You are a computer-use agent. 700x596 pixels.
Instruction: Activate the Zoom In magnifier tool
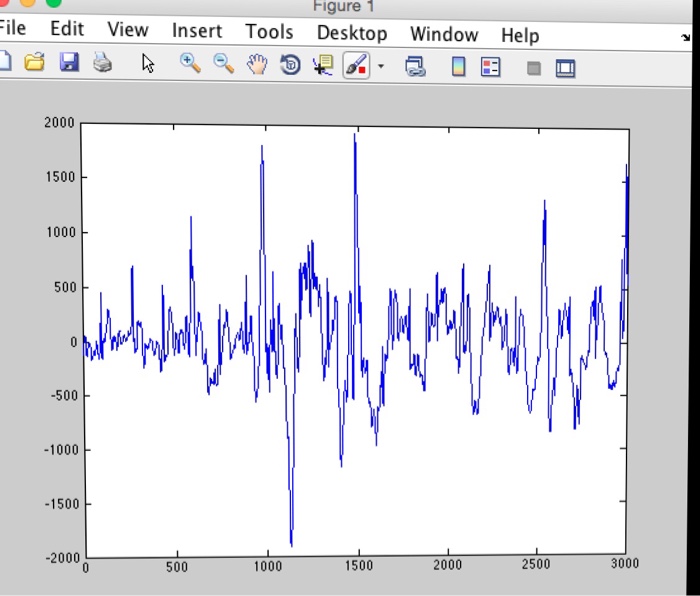click(x=190, y=63)
